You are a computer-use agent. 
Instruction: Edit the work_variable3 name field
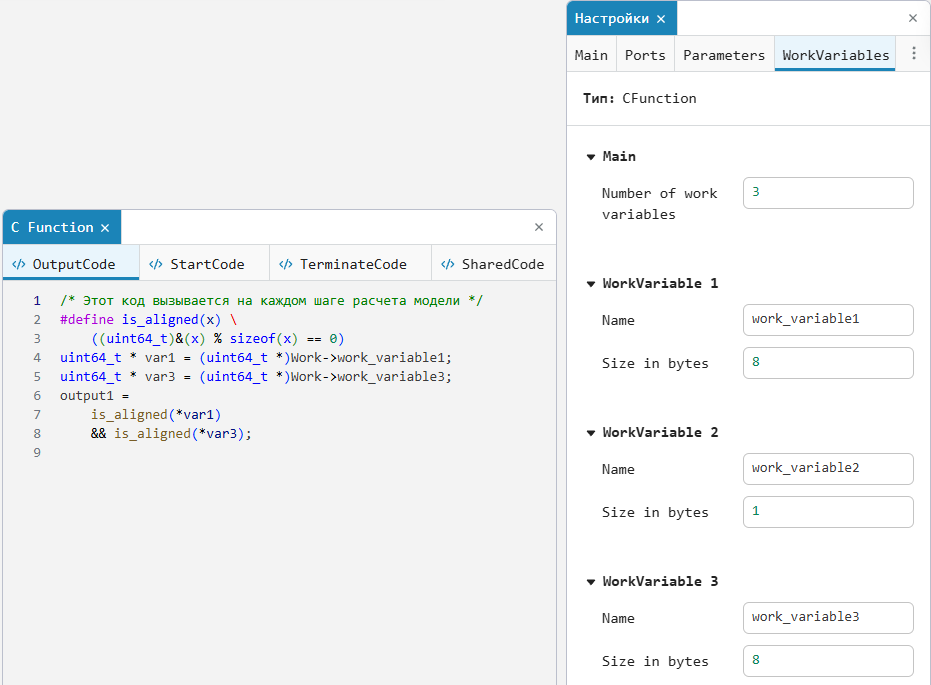click(x=828, y=617)
